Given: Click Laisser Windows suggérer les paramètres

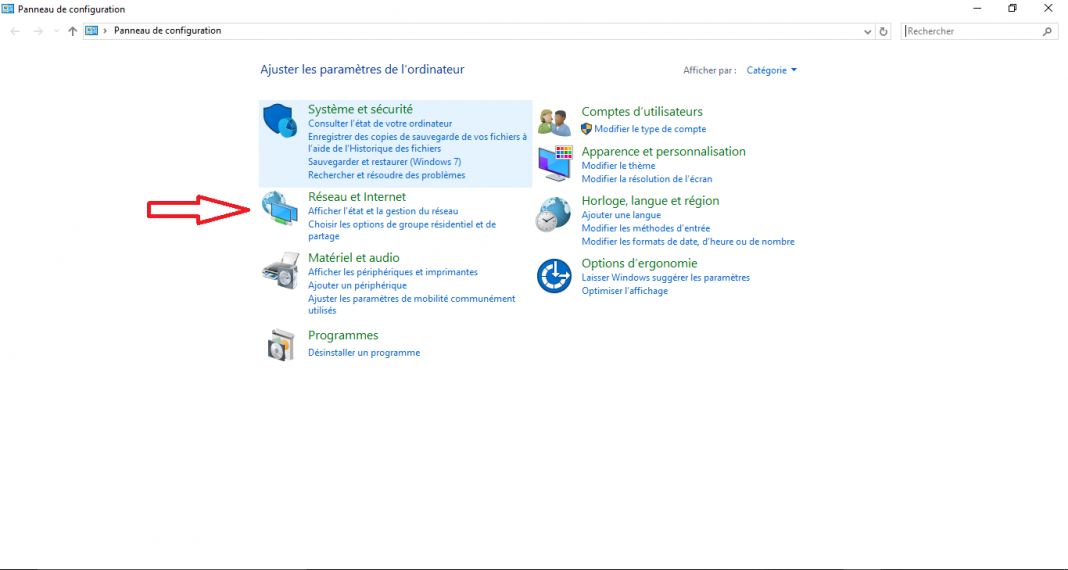Looking at the screenshot, I should click(x=665, y=278).
